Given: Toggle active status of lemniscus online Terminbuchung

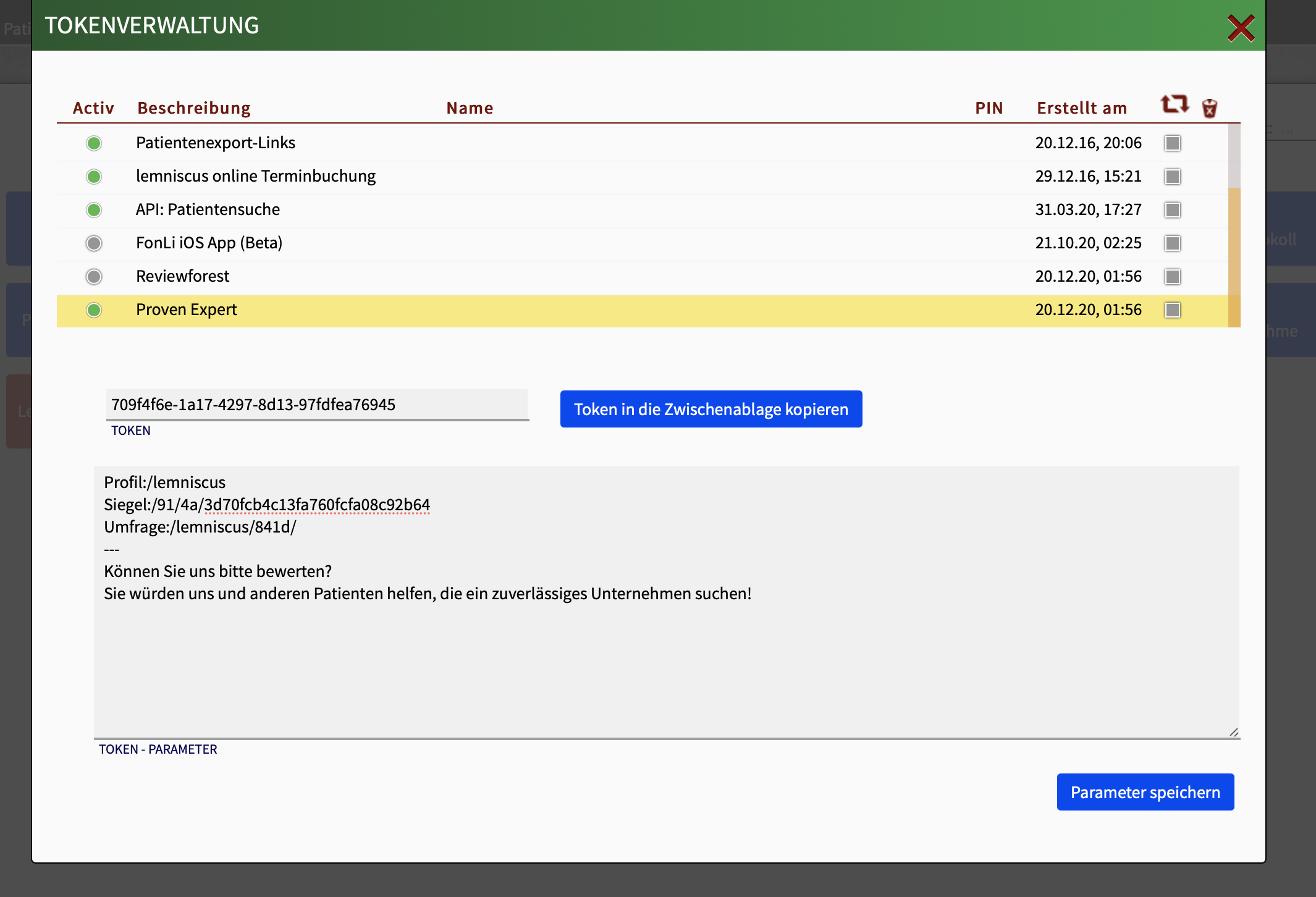Looking at the screenshot, I should [94, 177].
